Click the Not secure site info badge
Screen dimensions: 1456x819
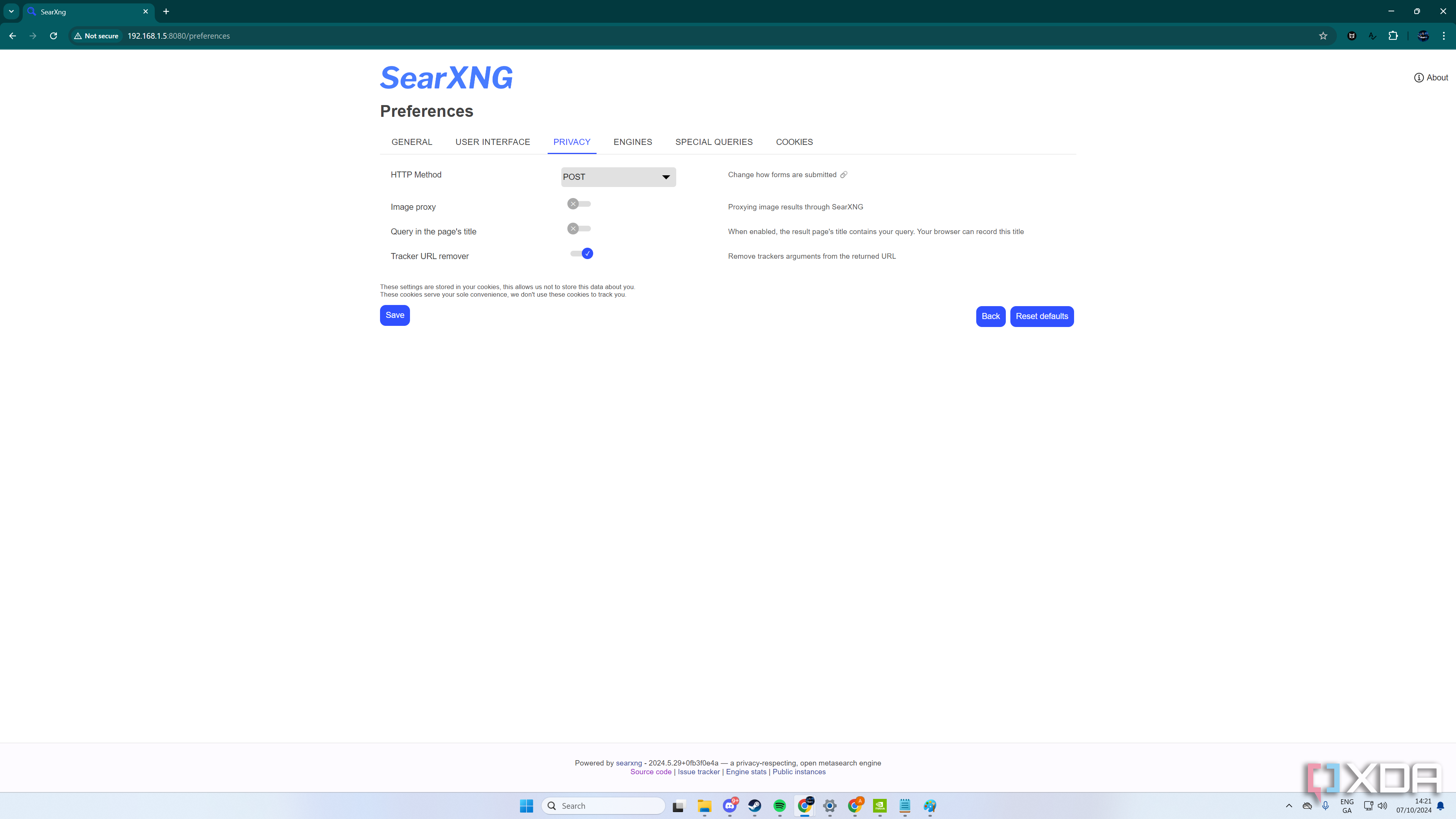point(96,36)
